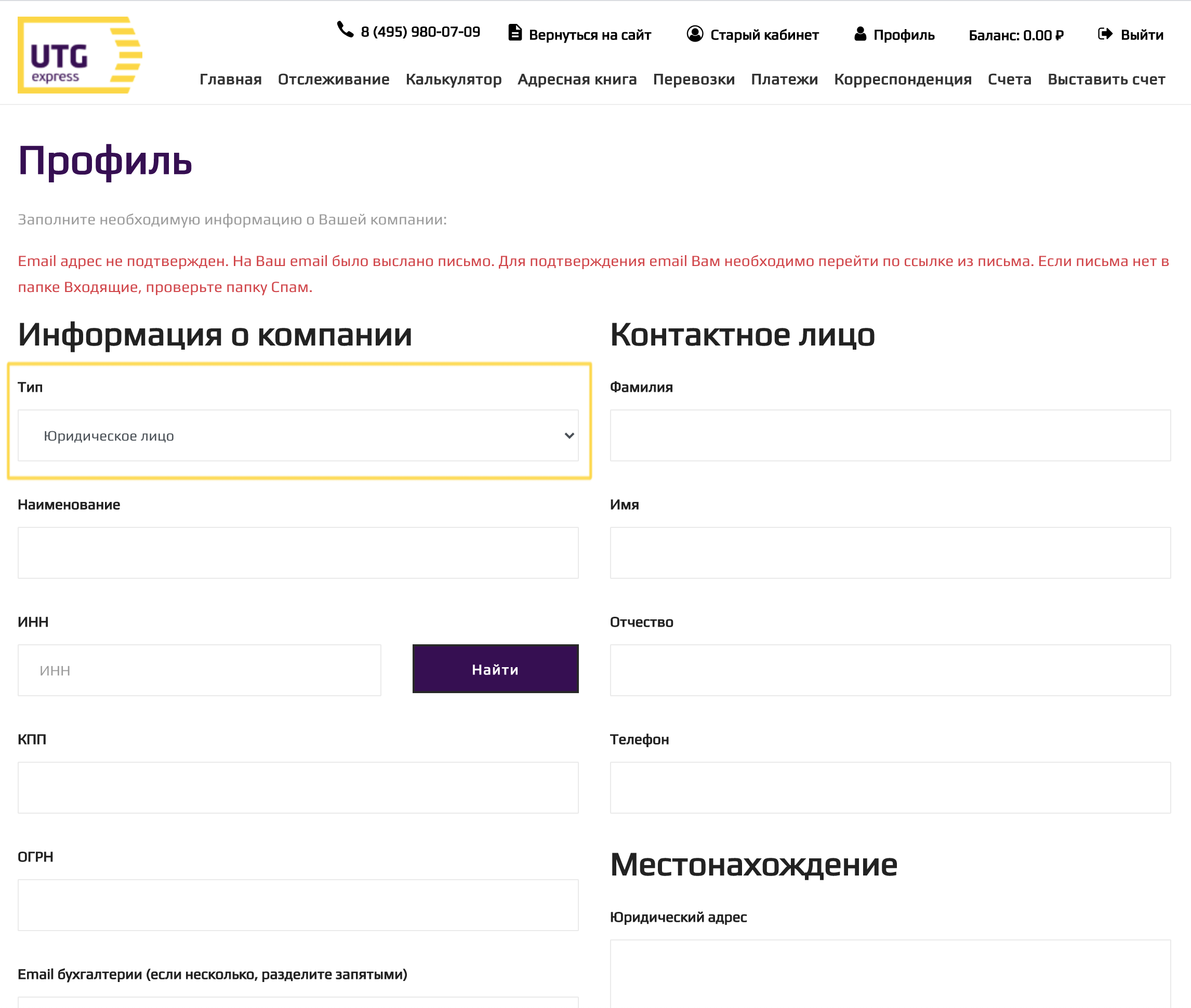Image resolution: width=1191 pixels, height=1008 pixels.
Task: Click the Заполните необходимую информацию text
Action: 232,219
